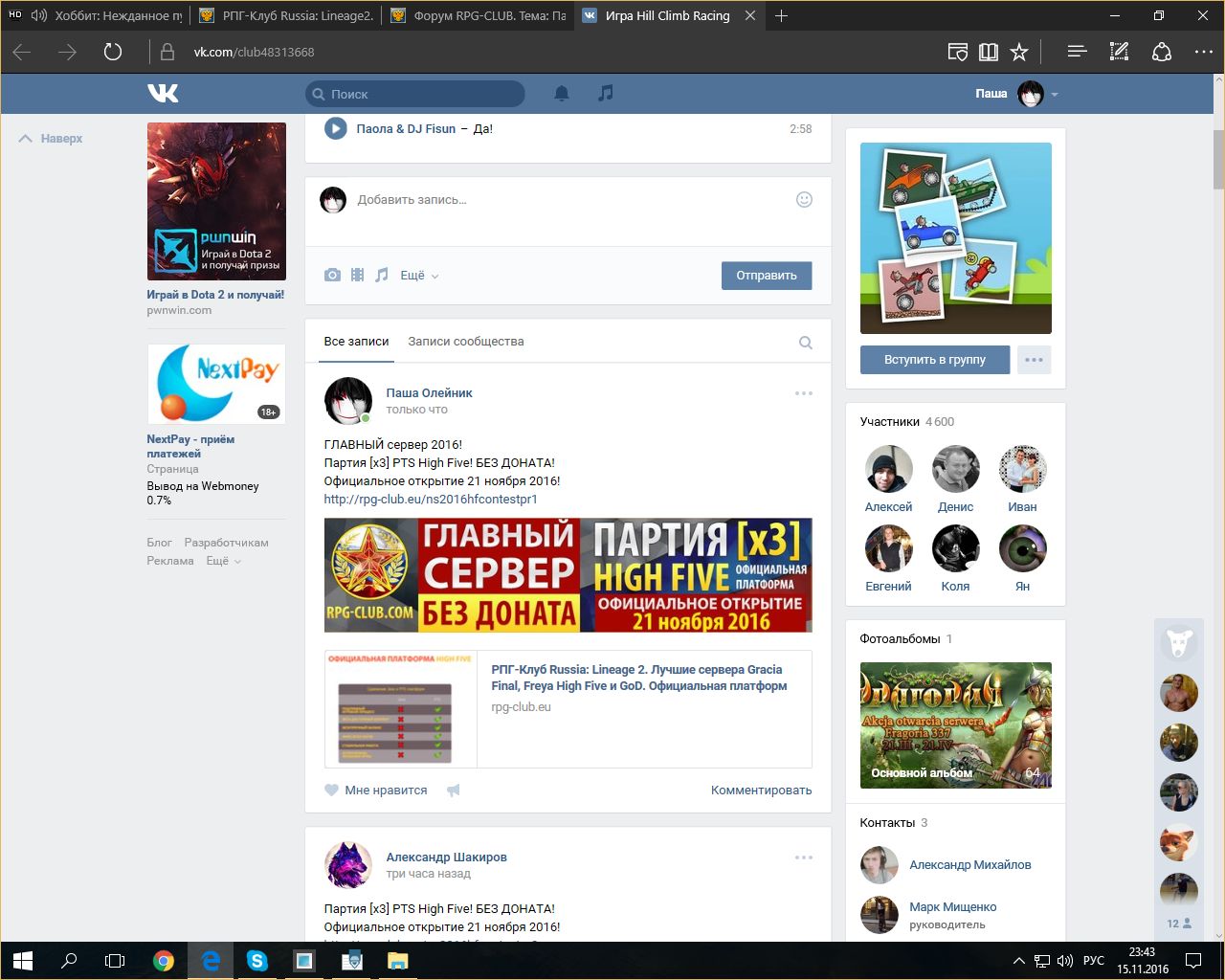The image size is (1225, 980).
Task: Open options for Александр Шакиров post
Action: click(x=803, y=857)
